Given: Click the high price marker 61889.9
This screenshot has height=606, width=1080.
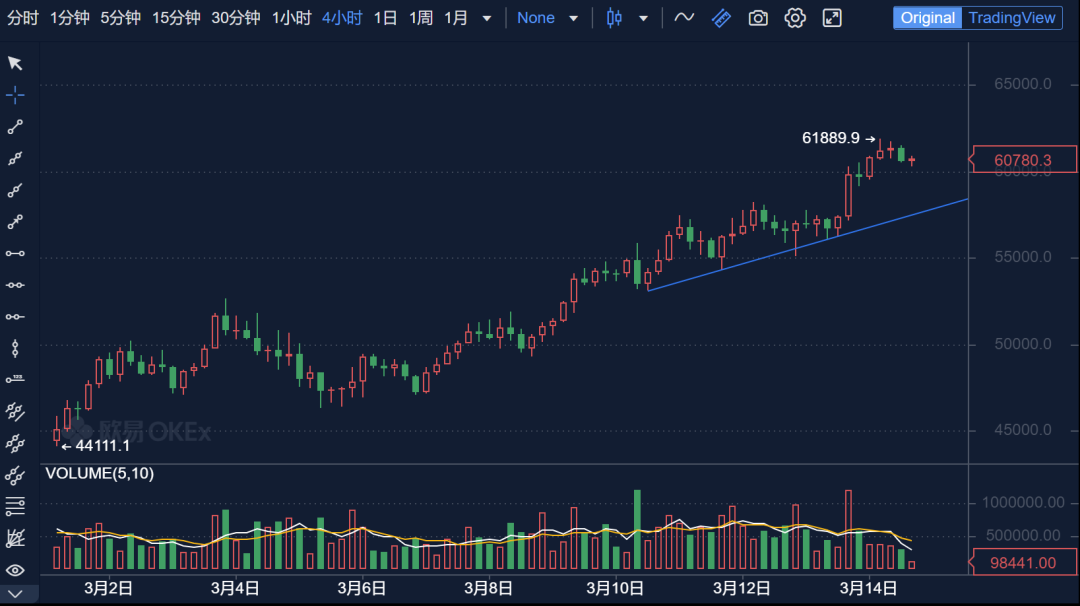Looking at the screenshot, I should click(x=831, y=138).
